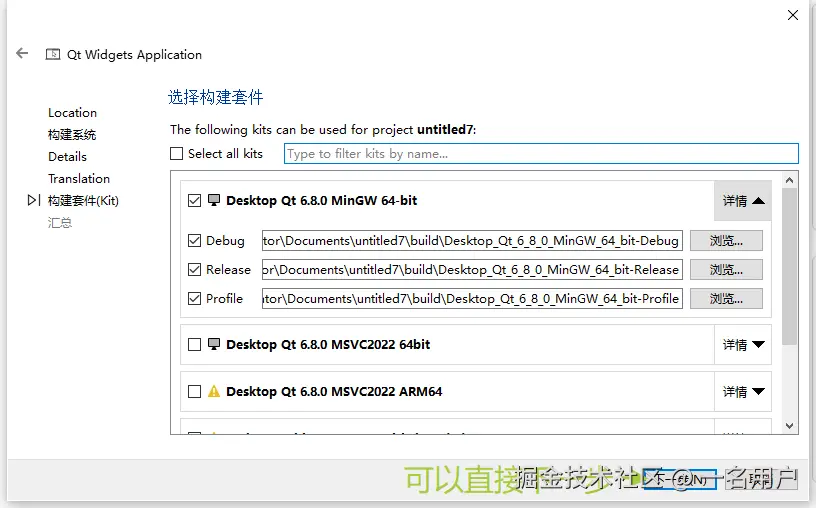Select the 构建套件(Kit) wizard step
Screen dimensions: 816x508
(83, 200)
